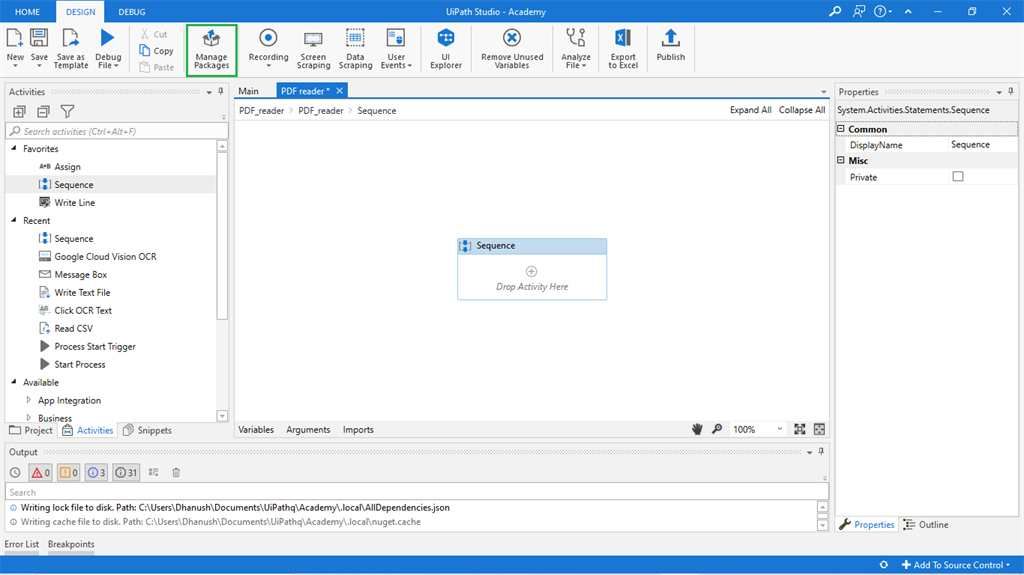
Task: Toggle error messages filter in Output
Action: [40, 472]
